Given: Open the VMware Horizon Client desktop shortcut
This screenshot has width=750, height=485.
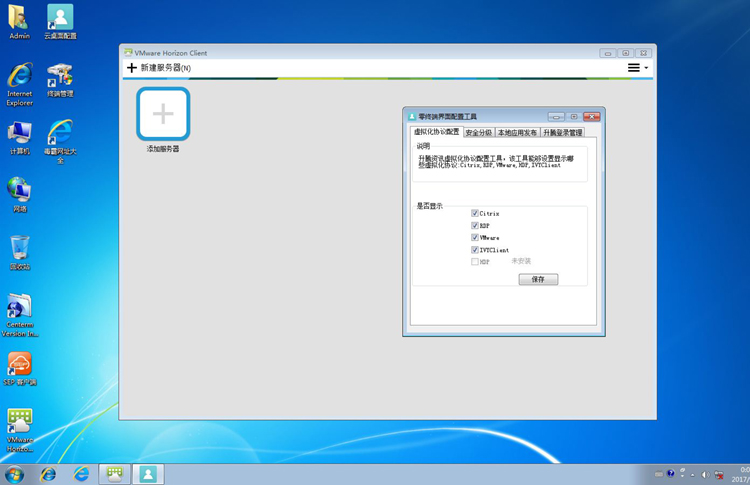Looking at the screenshot, I should (20, 430).
